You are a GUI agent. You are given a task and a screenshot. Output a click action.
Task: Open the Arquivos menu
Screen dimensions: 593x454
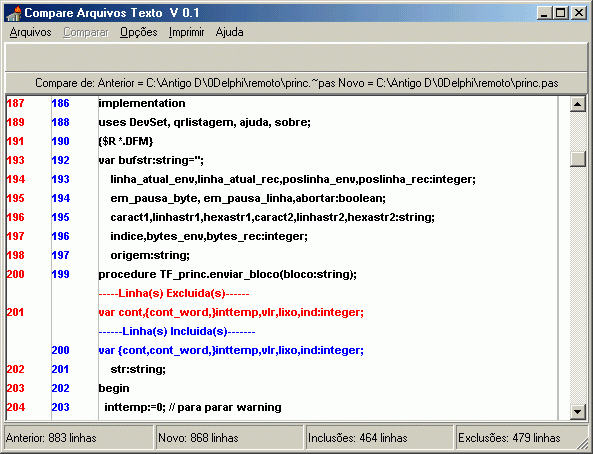(x=30, y=33)
